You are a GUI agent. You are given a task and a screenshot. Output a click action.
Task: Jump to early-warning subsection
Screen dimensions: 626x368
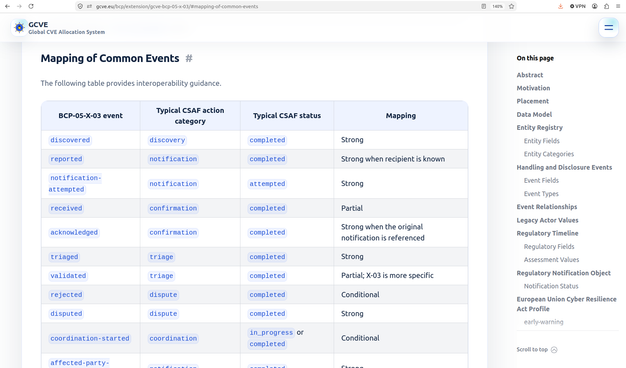tap(543, 322)
